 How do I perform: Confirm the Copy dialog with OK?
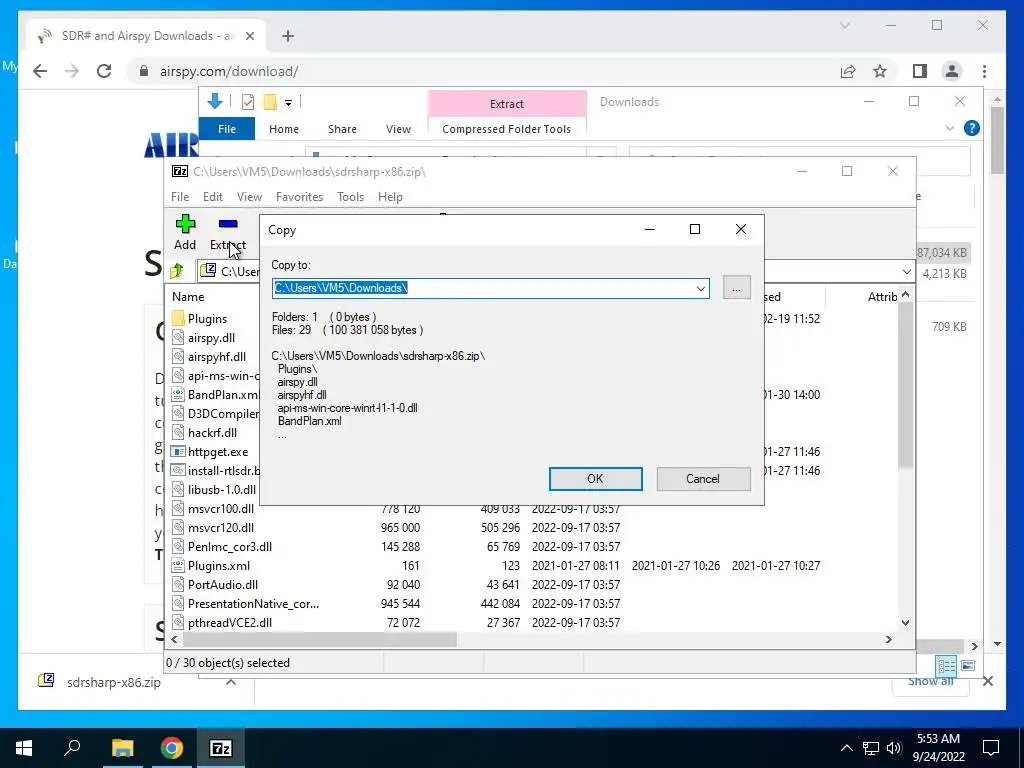point(595,479)
